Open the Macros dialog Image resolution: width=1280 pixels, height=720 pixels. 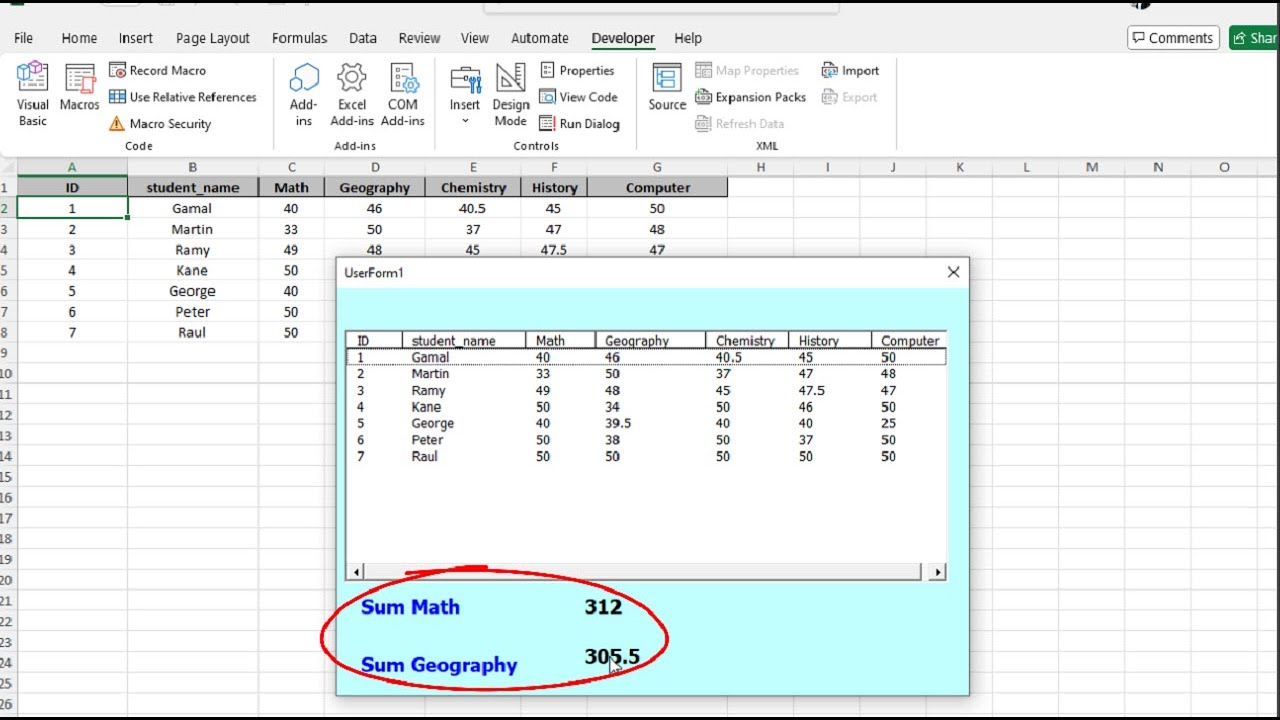(79, 88)
